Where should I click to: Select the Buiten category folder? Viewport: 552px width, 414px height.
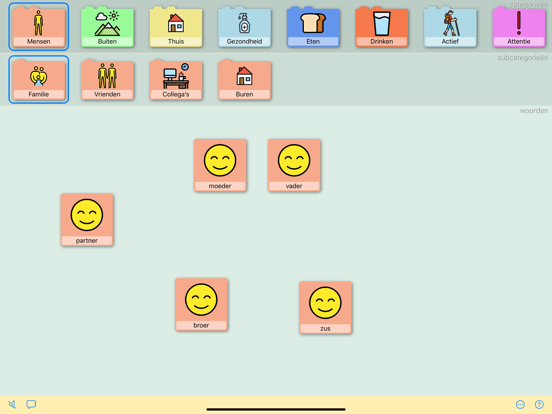107,27
